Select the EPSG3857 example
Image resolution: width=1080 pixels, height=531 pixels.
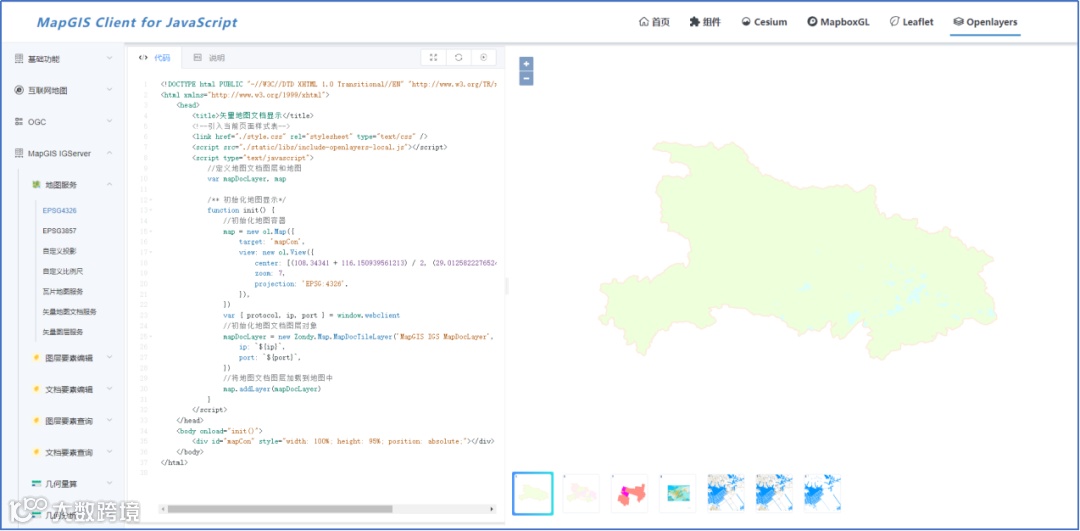coord(59,231)
